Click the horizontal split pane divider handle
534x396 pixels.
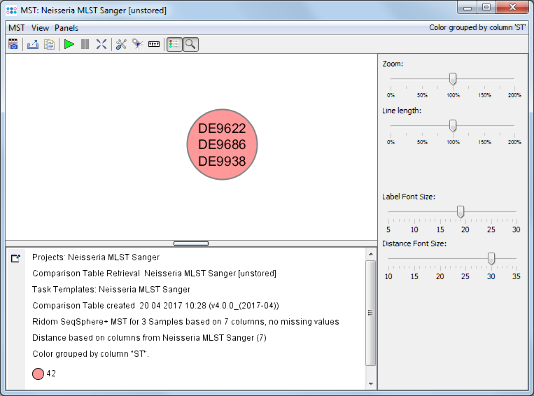pos(191,243)
